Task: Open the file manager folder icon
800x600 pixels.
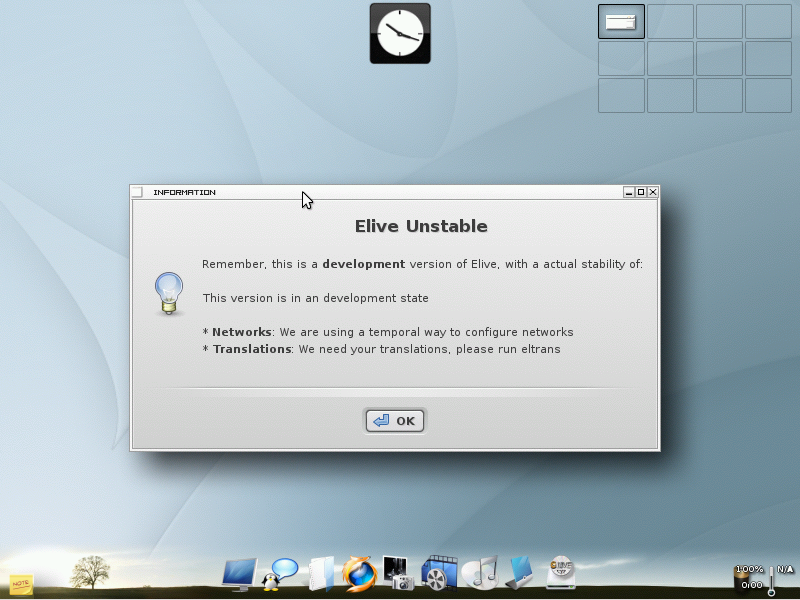Action: [x=321, y=573]
